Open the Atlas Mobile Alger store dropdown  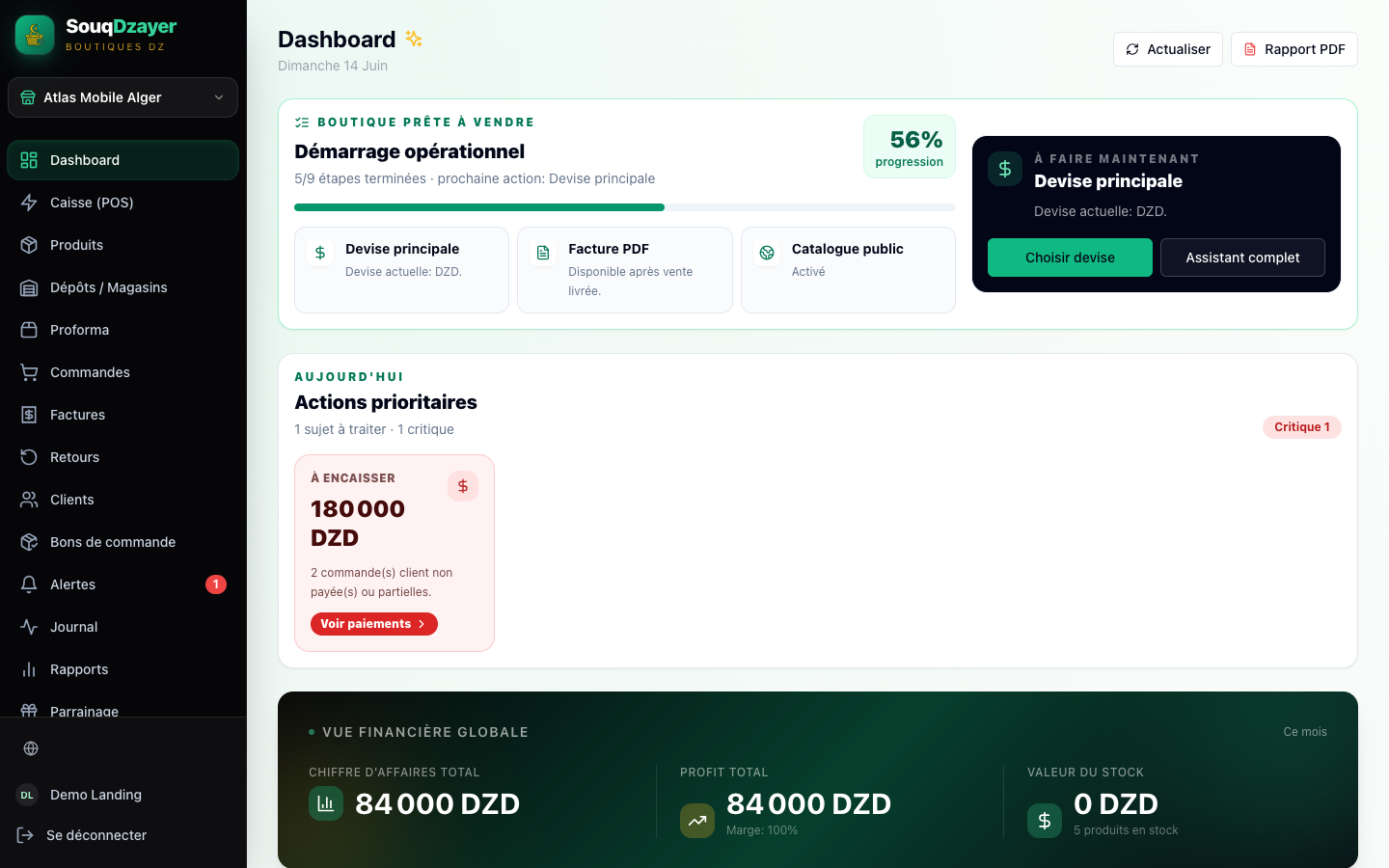point(123,97)
